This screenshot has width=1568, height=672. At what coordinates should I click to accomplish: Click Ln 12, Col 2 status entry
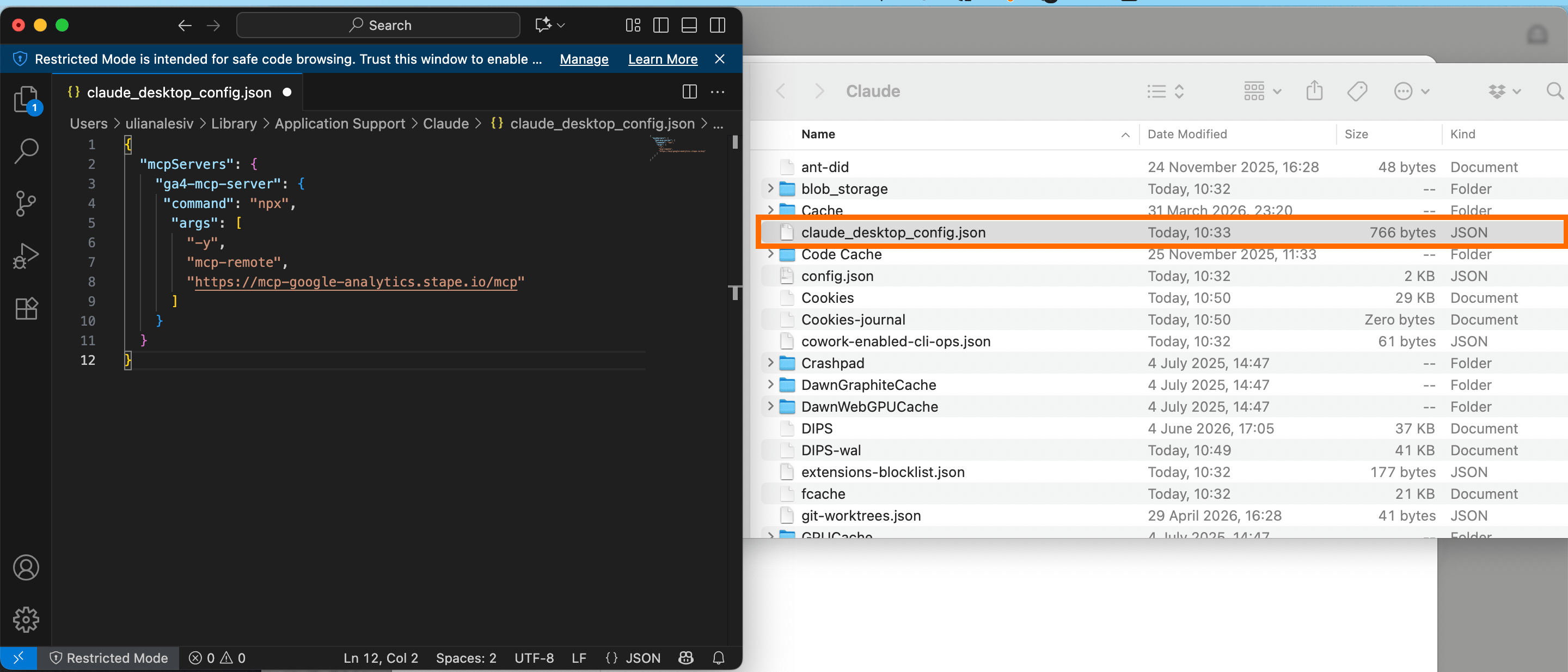pos(381,658)
